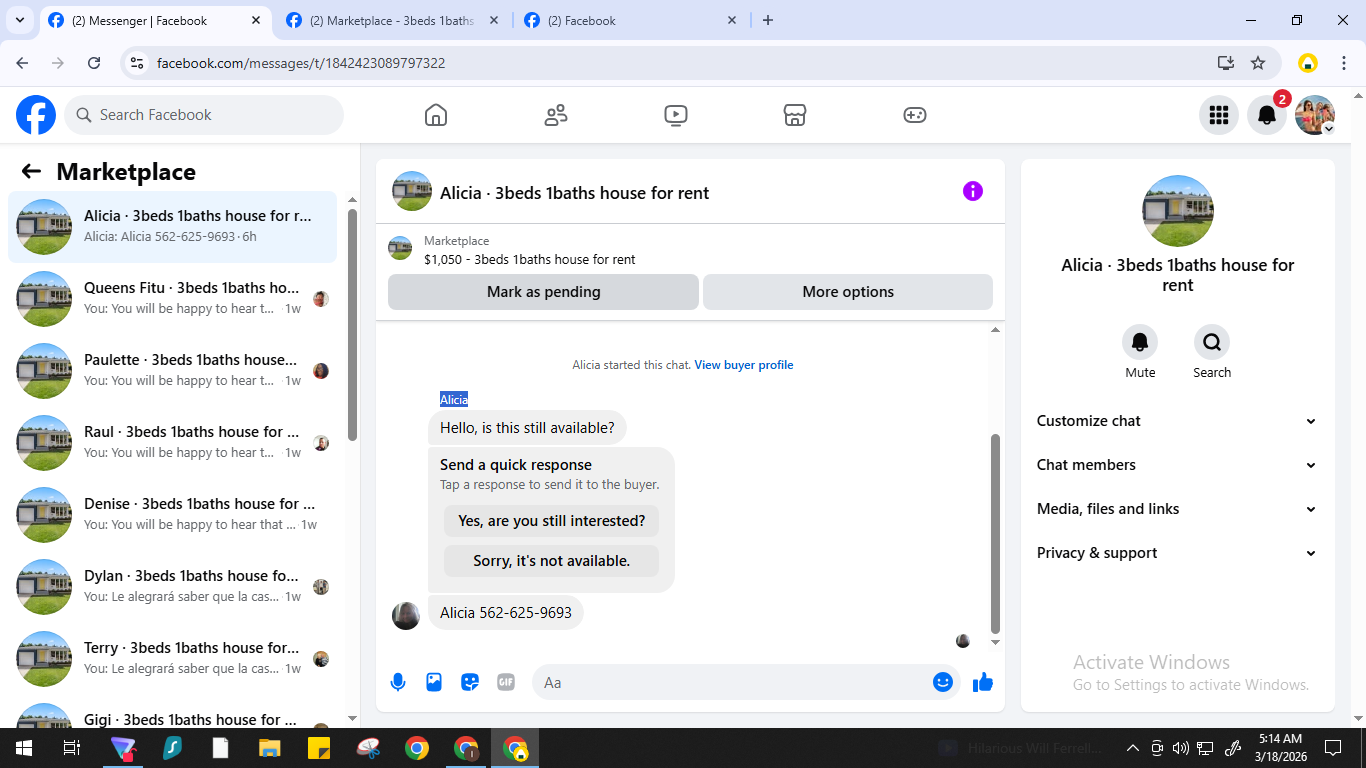Open Windows Start menu
This screenshot has width=1366, height=768.
click(23, 748)
